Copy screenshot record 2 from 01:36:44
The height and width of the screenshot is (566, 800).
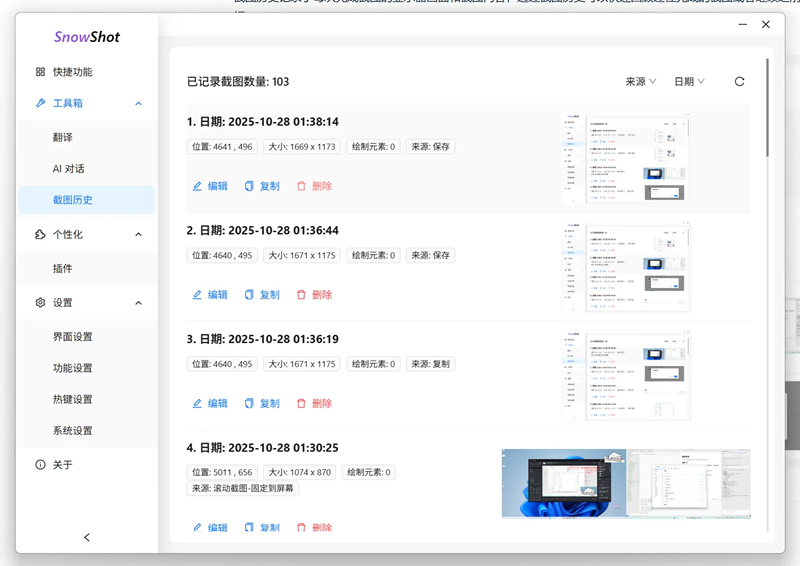point(262,294)
